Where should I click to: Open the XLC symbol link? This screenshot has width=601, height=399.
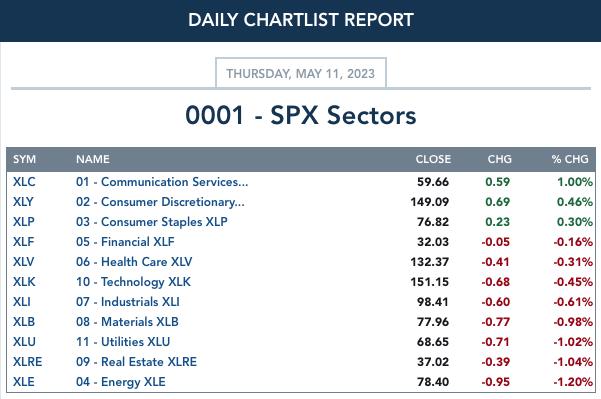(24, 182)
